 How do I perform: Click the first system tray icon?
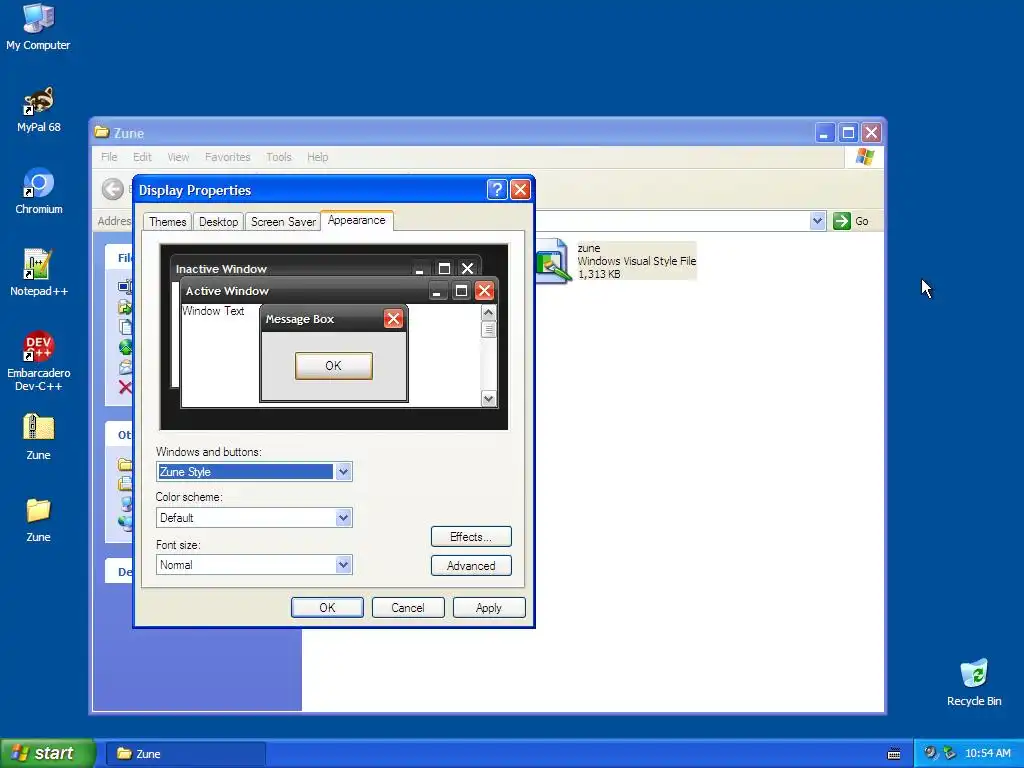pyautogui.click(x=930, y=753)
